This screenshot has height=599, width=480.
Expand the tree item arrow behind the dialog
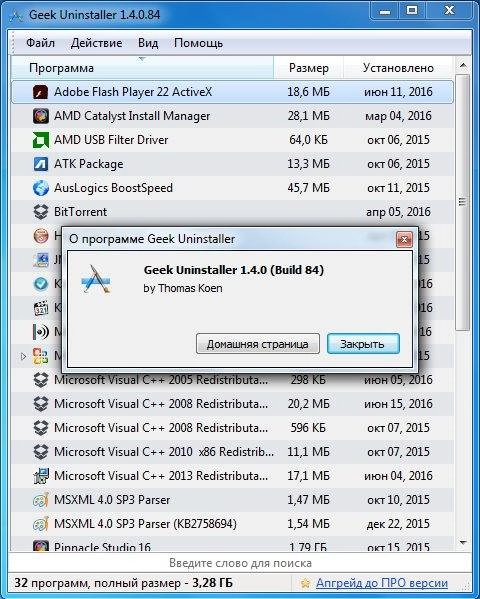[x=23, y=356]
